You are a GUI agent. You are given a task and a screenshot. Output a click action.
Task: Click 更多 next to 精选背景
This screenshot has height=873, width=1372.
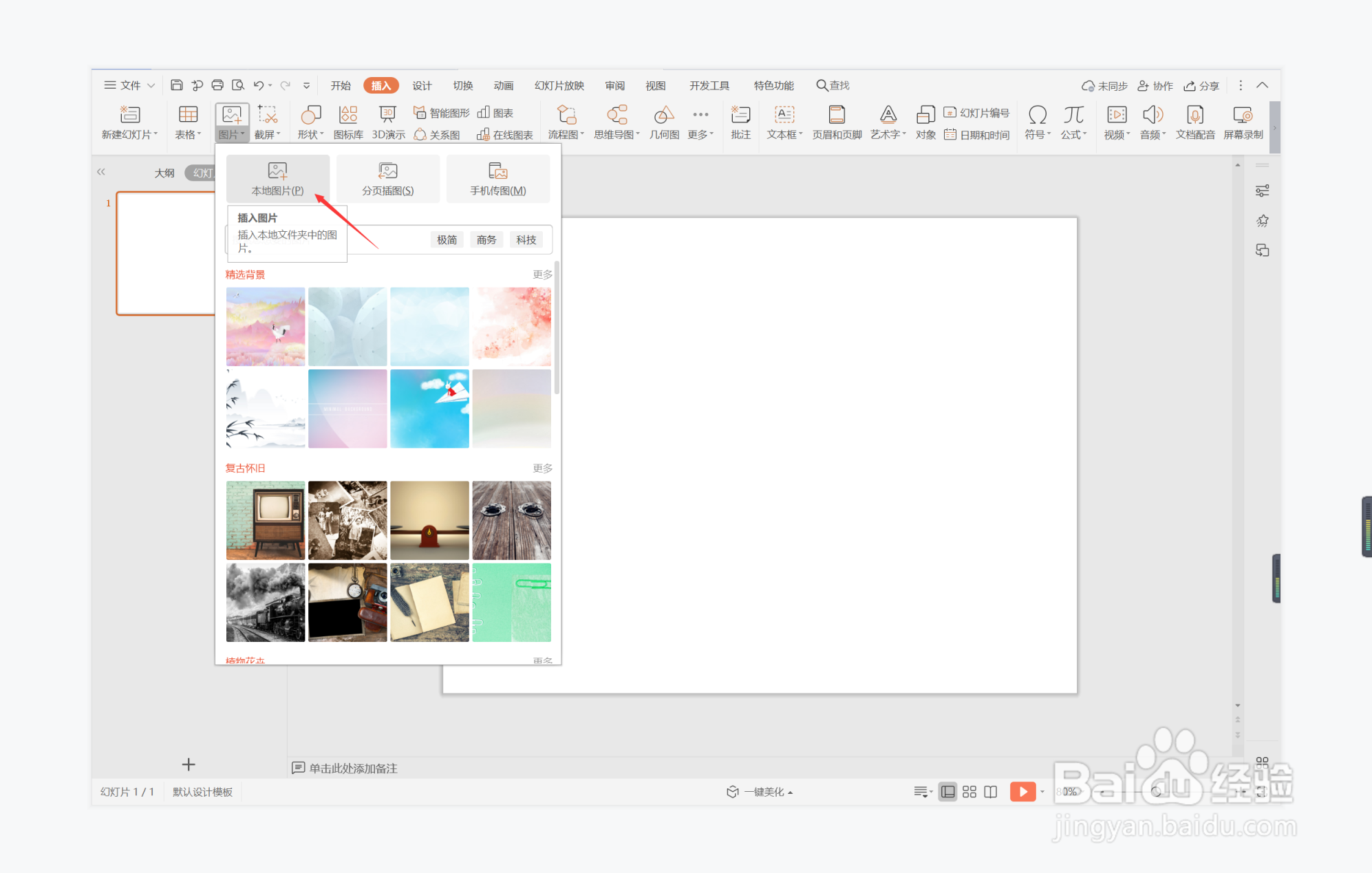click(x=542, y=274)
